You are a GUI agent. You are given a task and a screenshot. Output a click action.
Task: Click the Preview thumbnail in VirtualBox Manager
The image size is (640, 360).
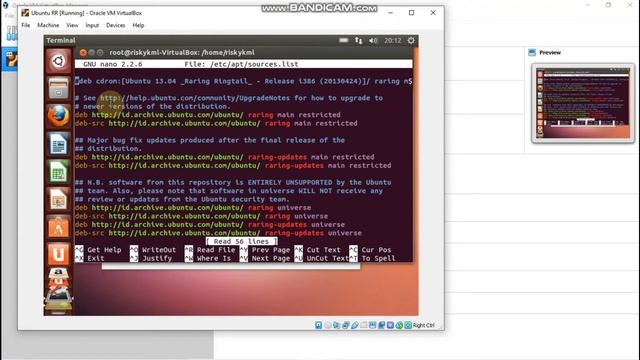[583, 103]
